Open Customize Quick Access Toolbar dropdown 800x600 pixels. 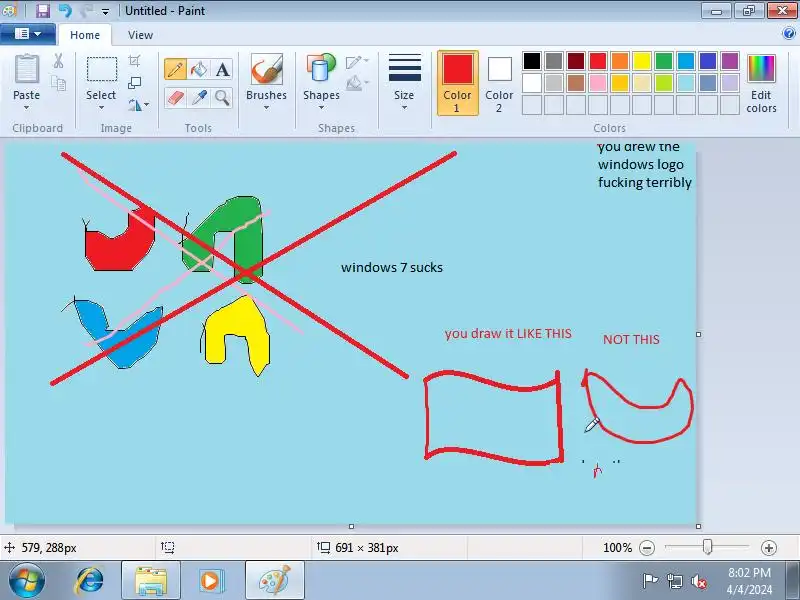tap(105, 11)
